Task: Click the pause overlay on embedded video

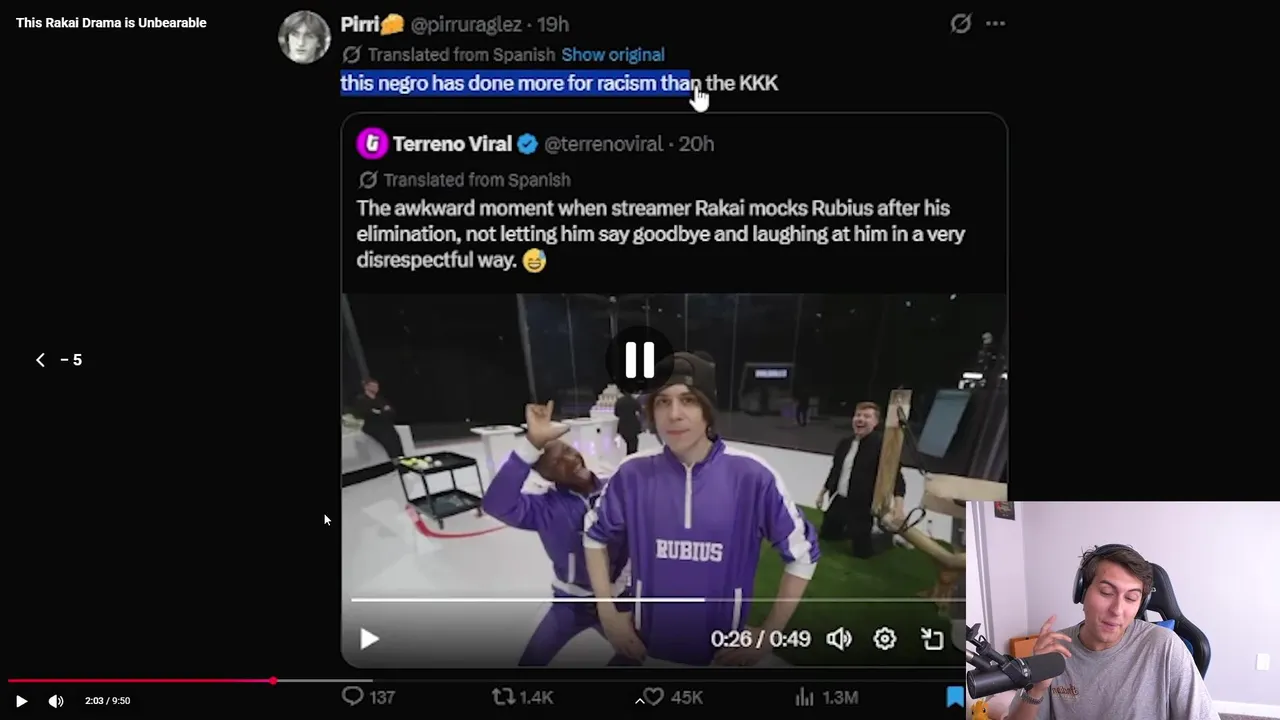Action: click(x=640, y=360)
